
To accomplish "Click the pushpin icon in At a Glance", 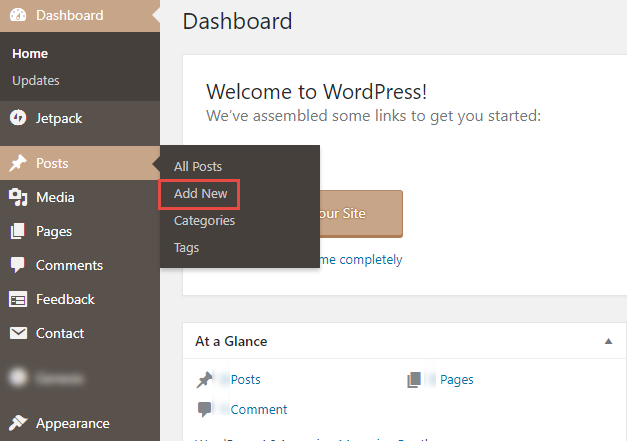I will (204, 380).
